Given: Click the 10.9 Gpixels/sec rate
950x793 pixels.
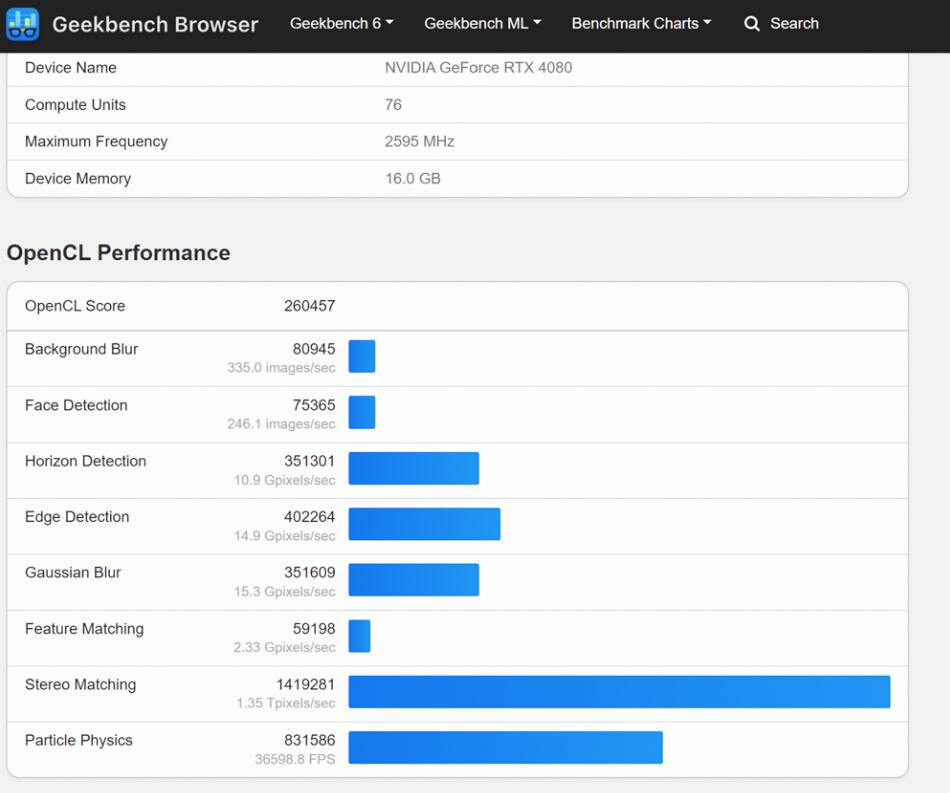Looking at the screenshot, I should (x=285, y=480).
